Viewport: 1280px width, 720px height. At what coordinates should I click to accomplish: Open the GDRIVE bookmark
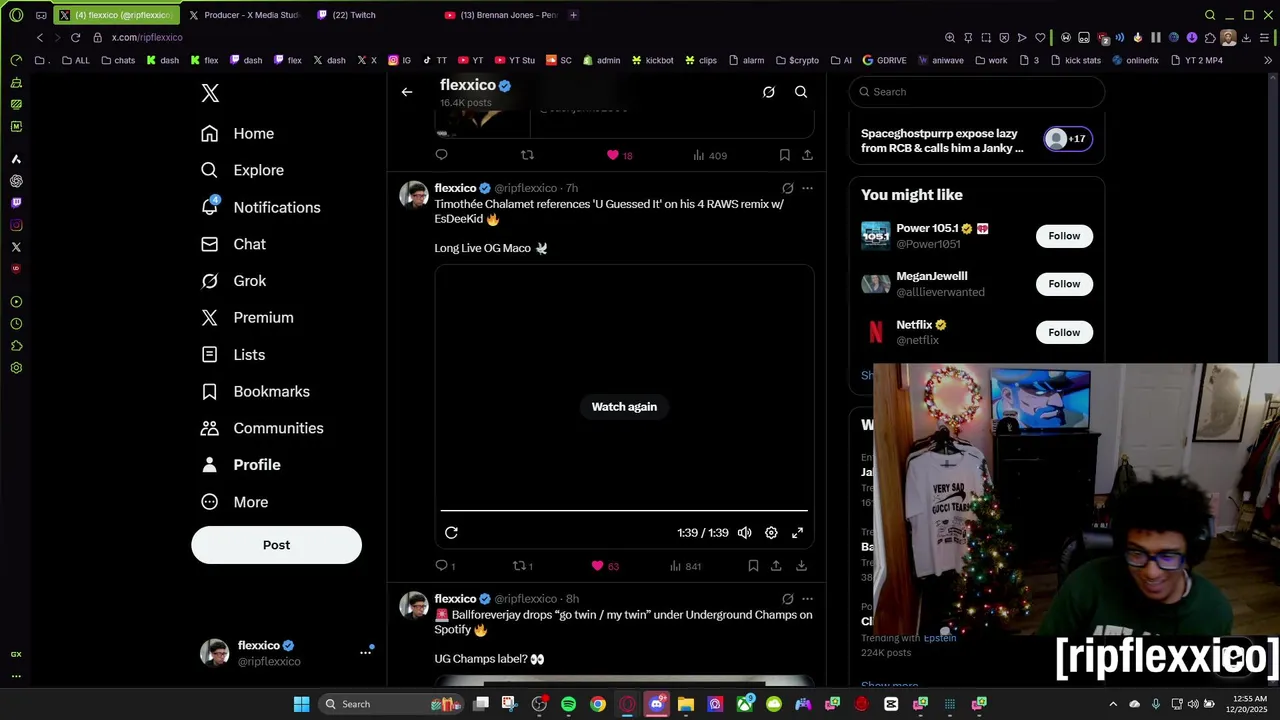884,60
